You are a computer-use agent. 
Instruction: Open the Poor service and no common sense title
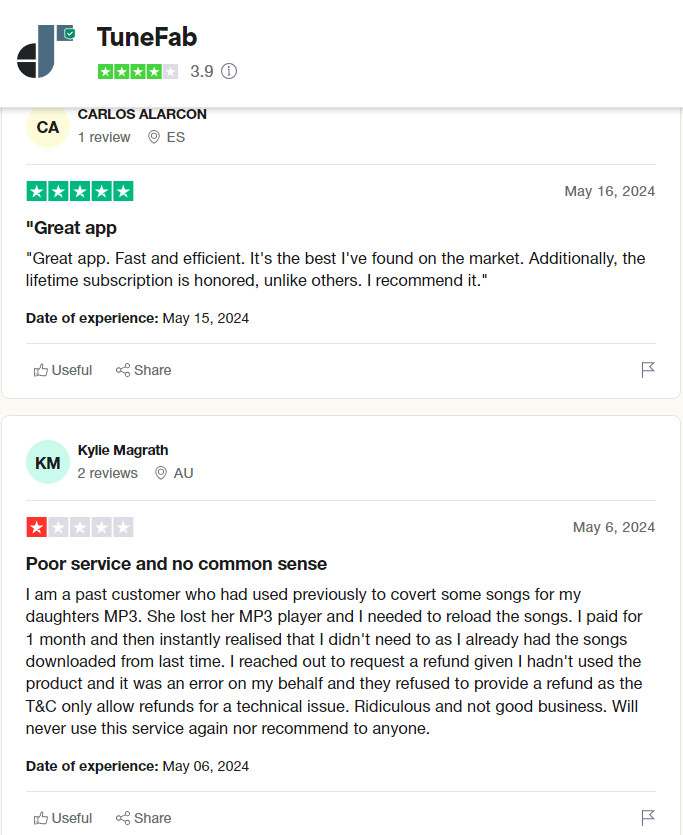(176, 564)
